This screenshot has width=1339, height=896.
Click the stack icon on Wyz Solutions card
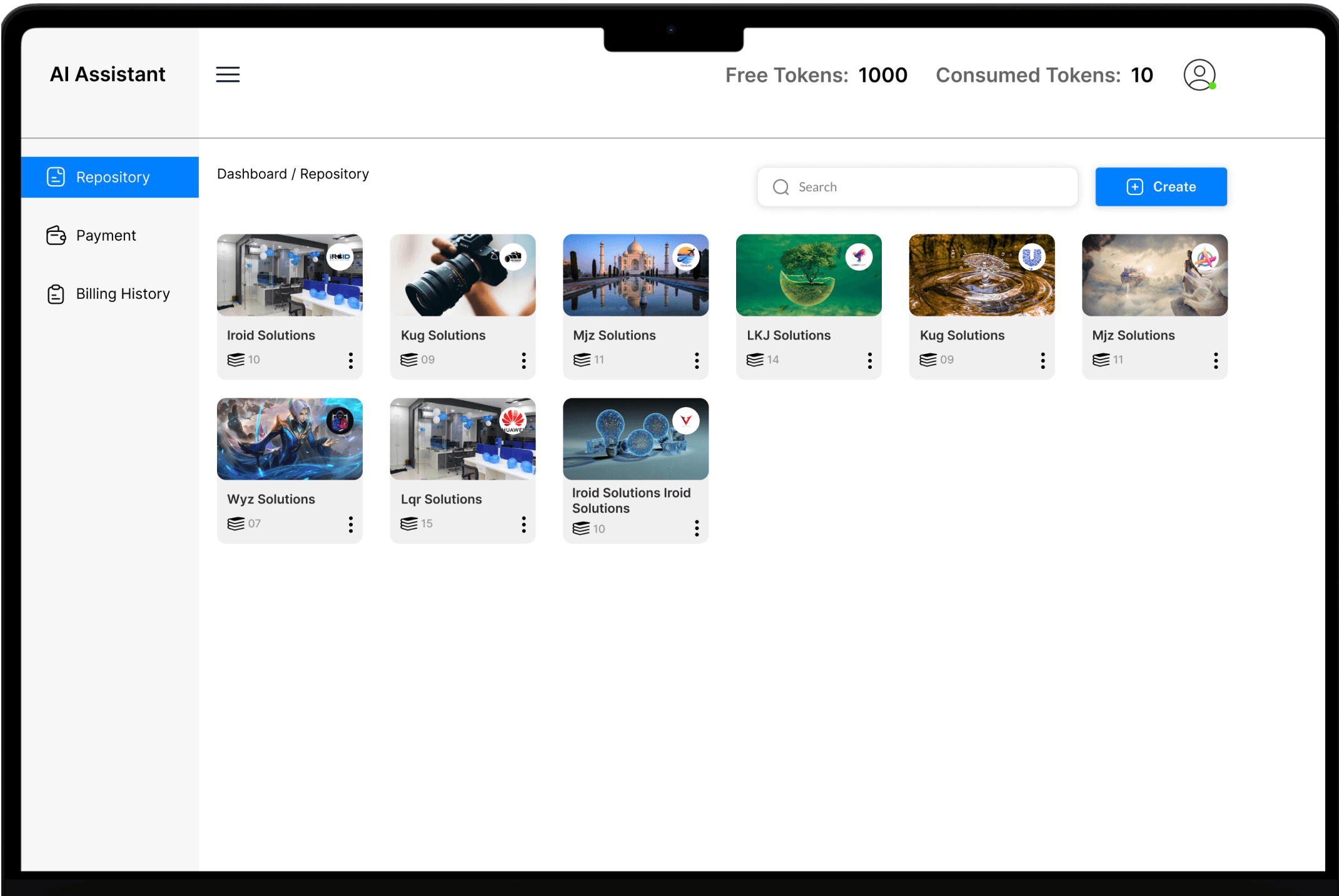click(236, 523)
